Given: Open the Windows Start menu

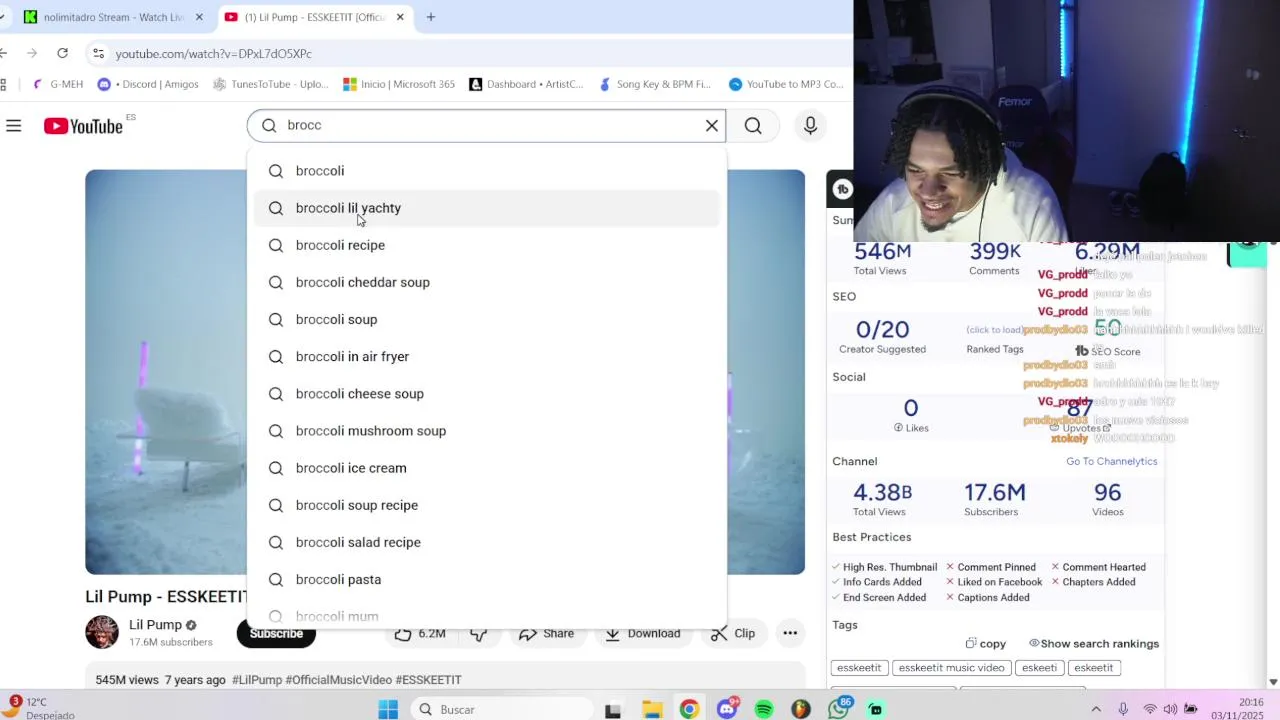Looking at the screenshot, I should pyautogui.click(x=388, y=710).
